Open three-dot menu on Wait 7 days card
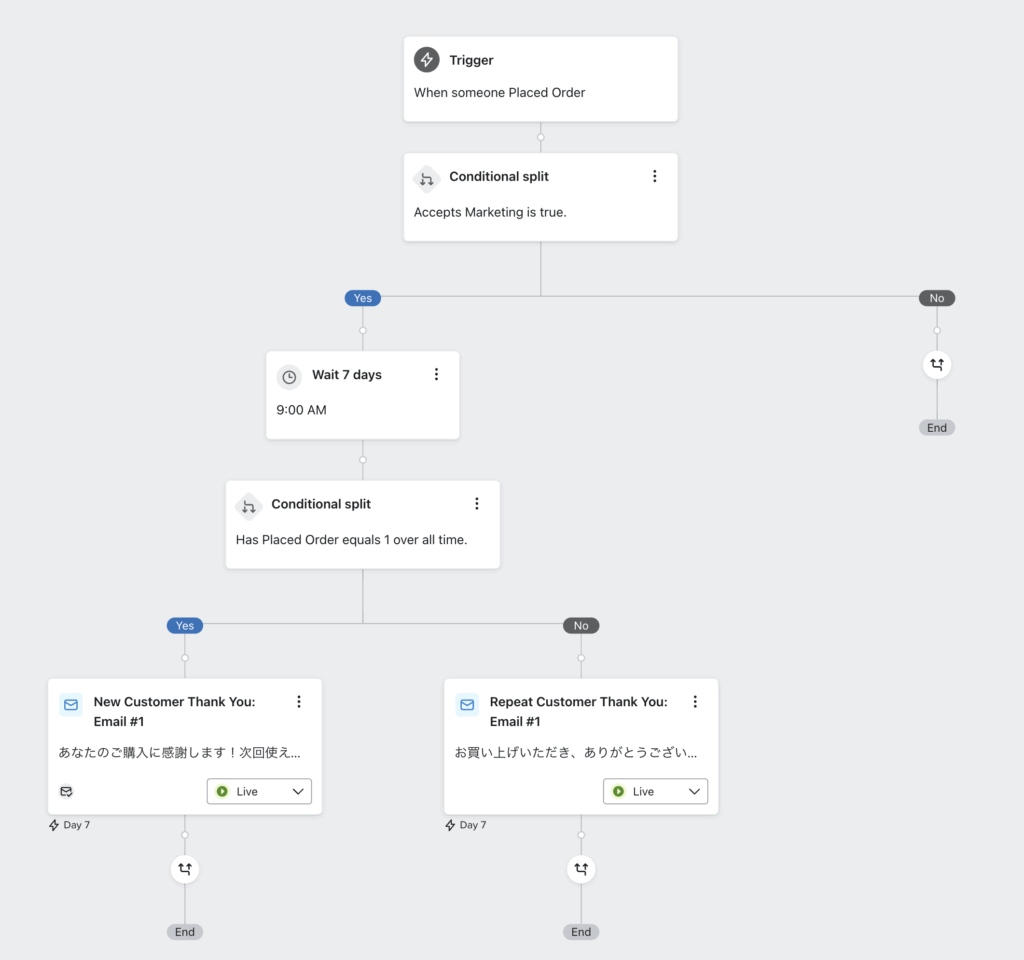 [x=436, y=374]
